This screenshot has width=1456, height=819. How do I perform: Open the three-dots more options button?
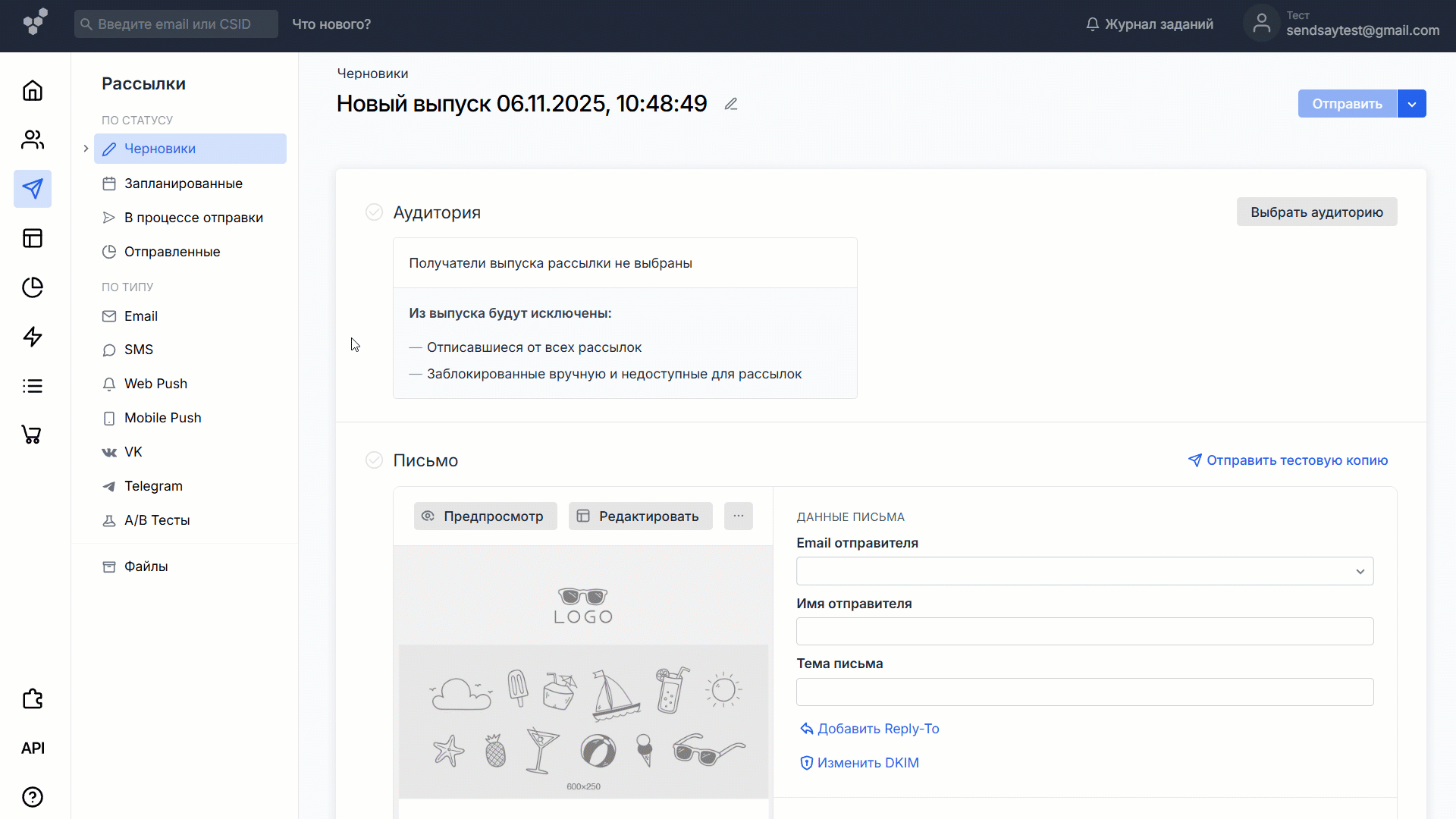pyautogui.click(x=738, y=516)
